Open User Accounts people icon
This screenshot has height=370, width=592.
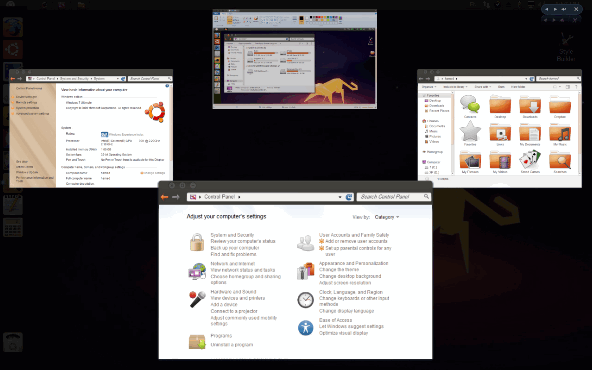305,242
